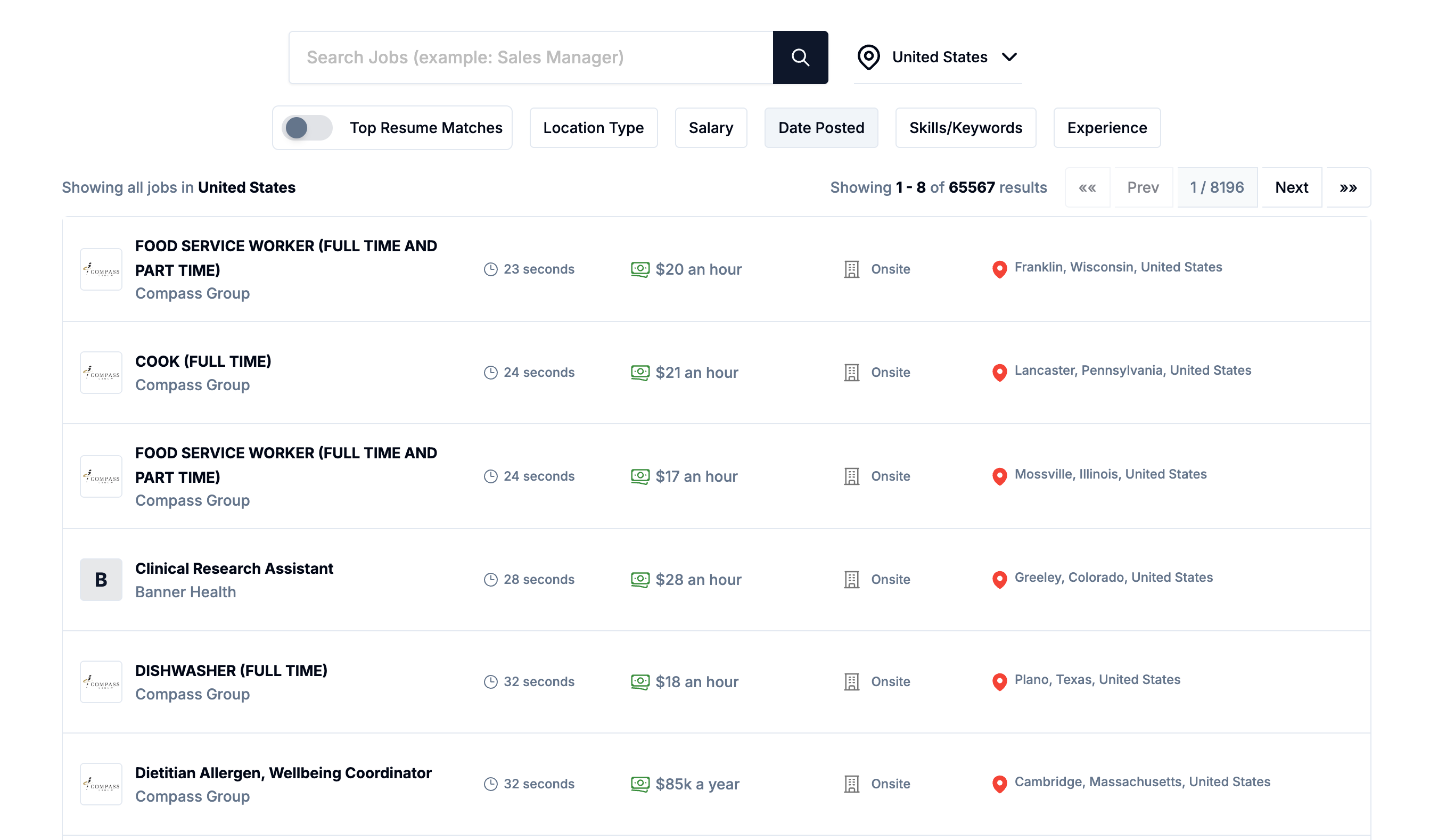Click the red location marker for Cambridge, Massachusetts
The height and width of the screenshot is (840, 1446).
999,783
